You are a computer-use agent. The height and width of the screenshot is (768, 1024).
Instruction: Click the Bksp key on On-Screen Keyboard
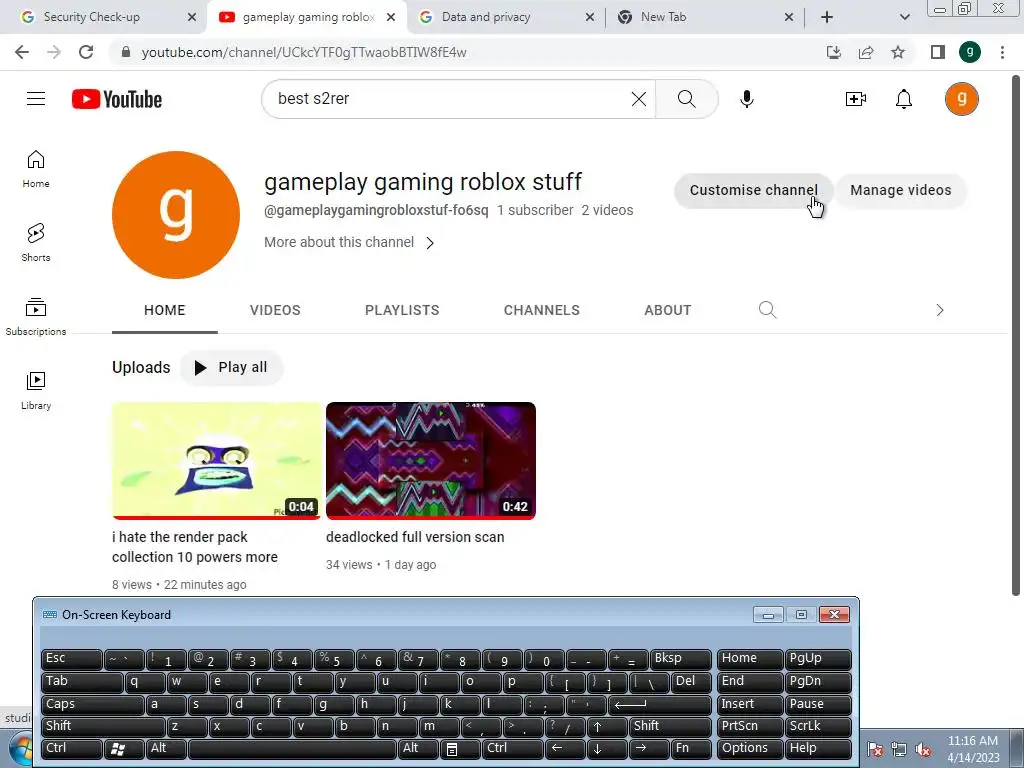(680, 659)
